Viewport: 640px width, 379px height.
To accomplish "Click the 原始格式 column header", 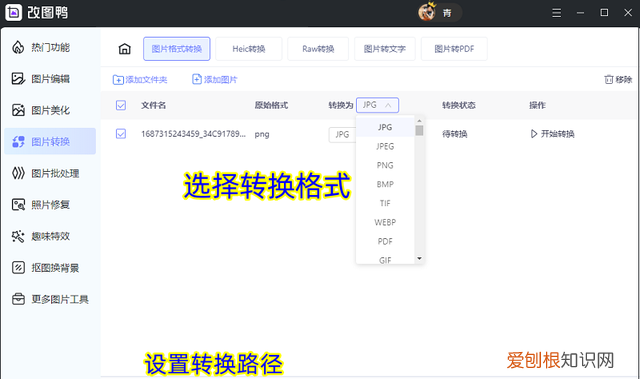I will click(x=271, y=105).
